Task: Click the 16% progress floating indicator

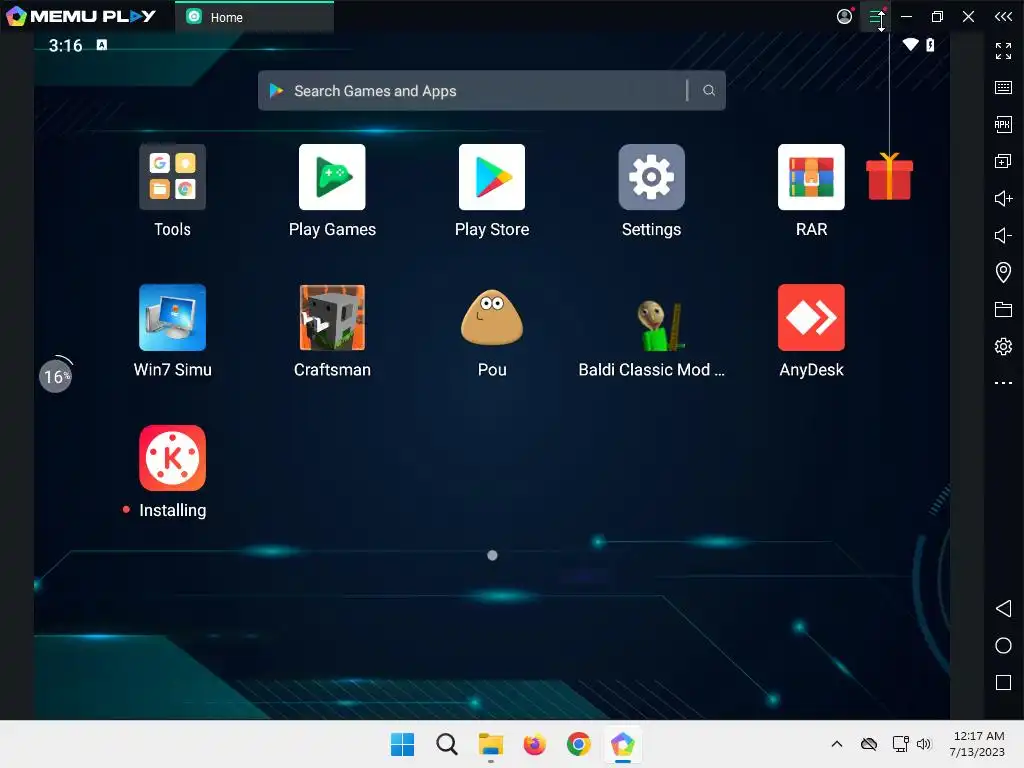Action: 56,376
